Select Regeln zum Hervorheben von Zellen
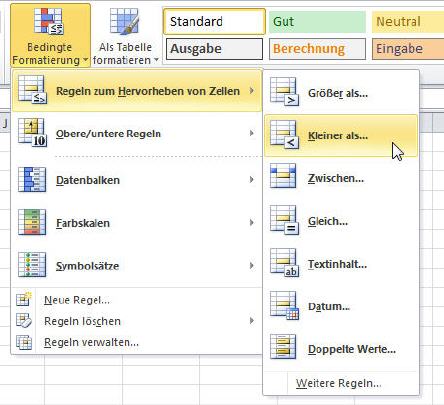This screenshot has width=444, height=405. [137, 91]
